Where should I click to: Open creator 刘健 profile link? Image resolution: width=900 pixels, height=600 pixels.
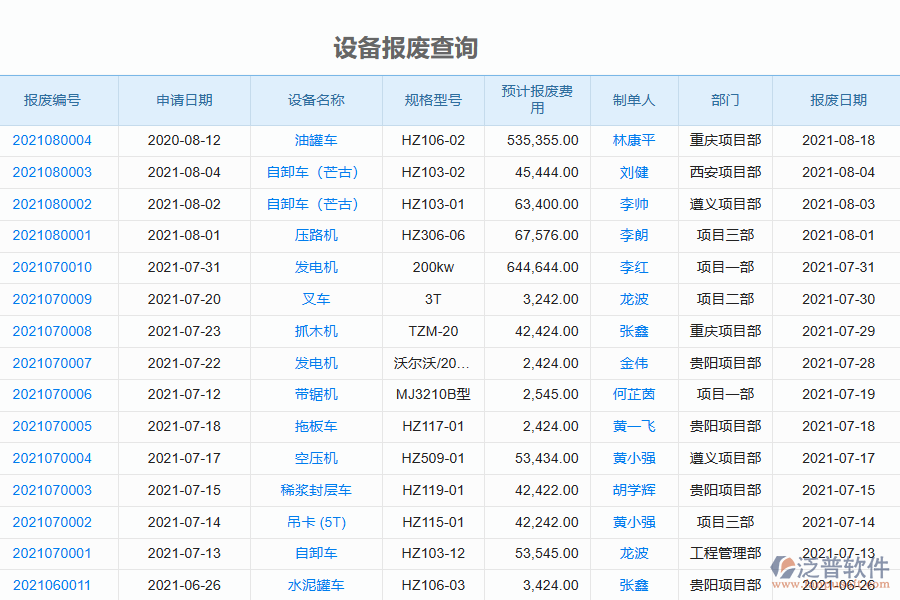point(634,172)
